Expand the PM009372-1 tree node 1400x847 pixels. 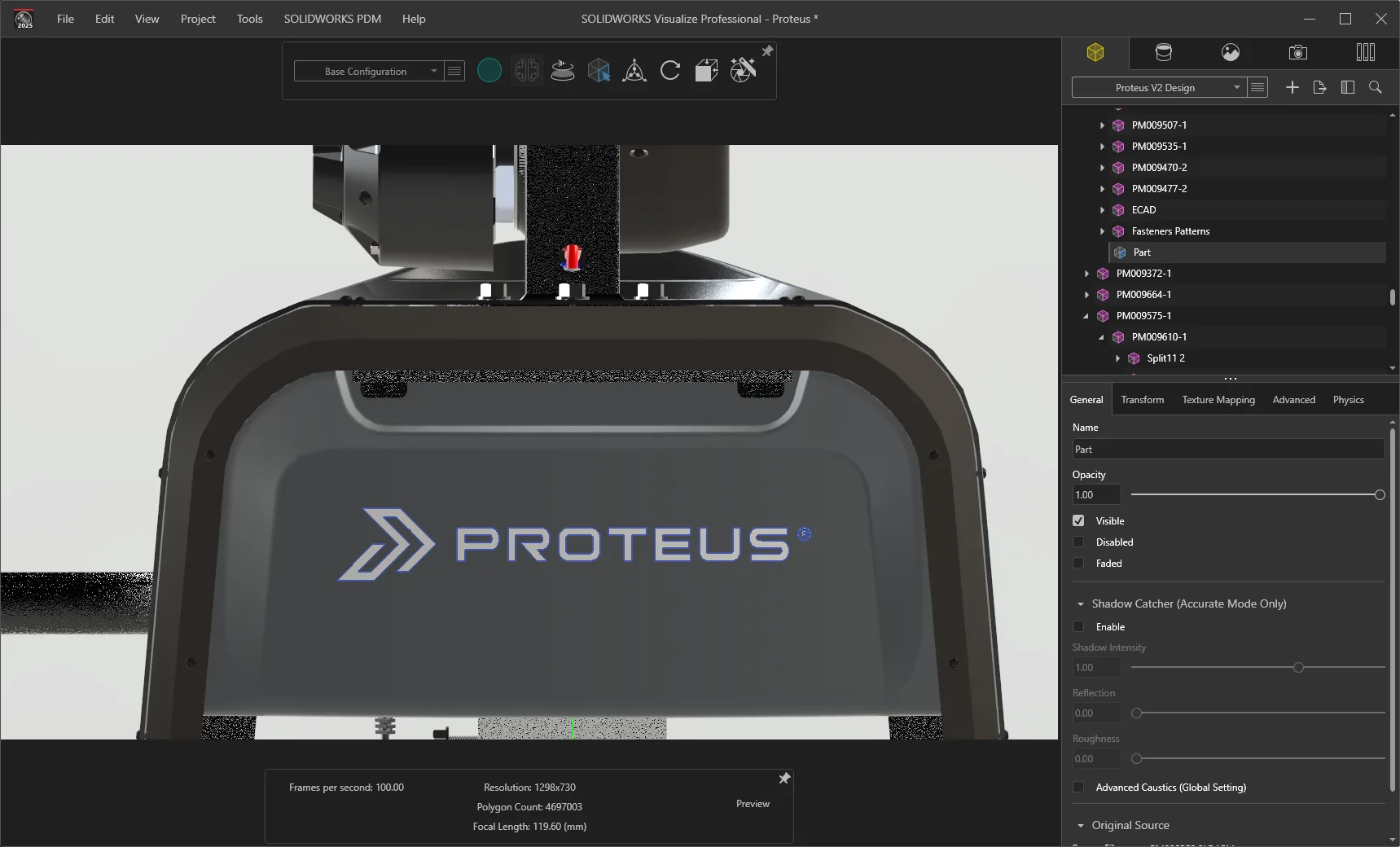tap(1086, 274)
